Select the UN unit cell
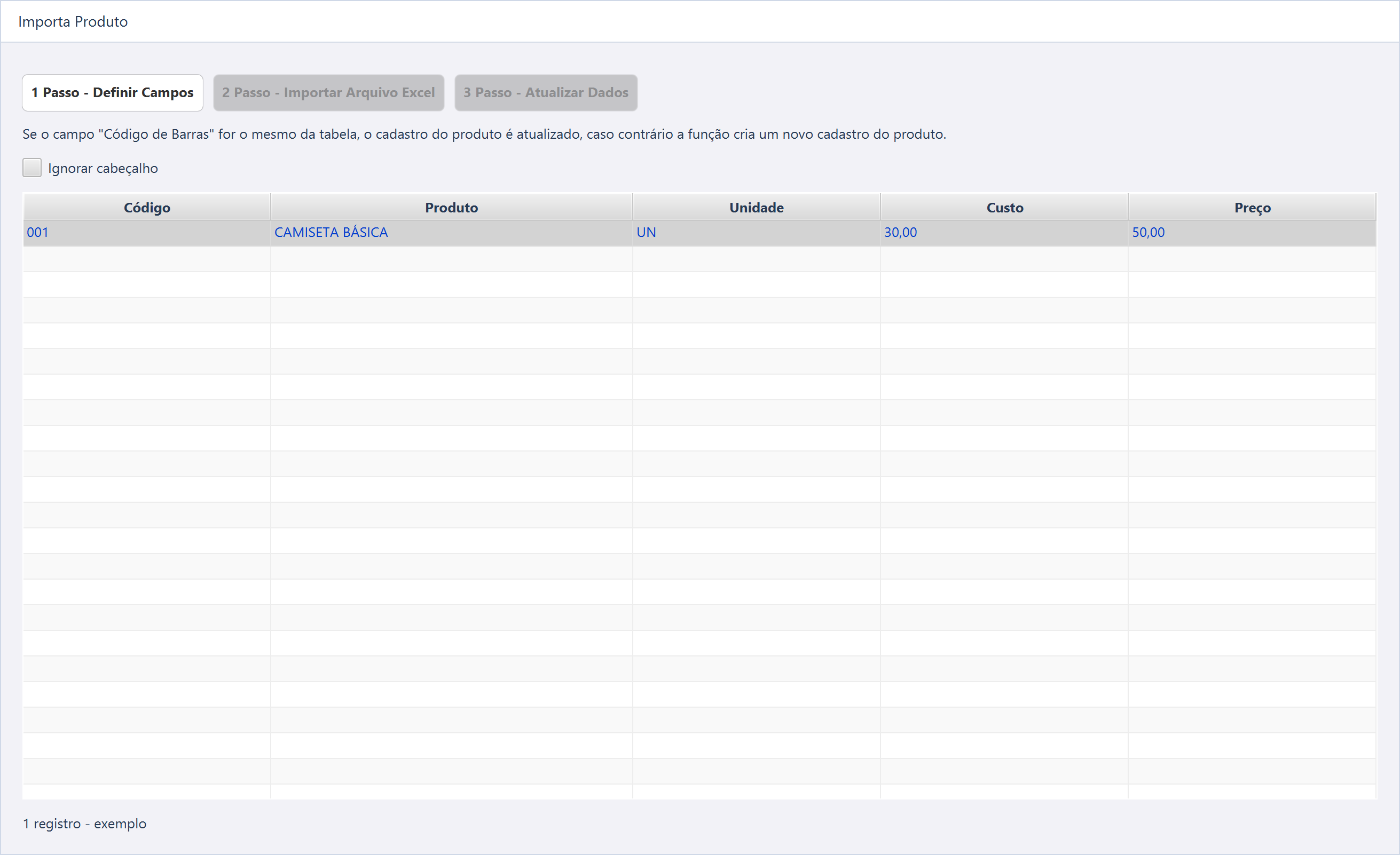Screen dimensions: 1400x855 (756, 233)
